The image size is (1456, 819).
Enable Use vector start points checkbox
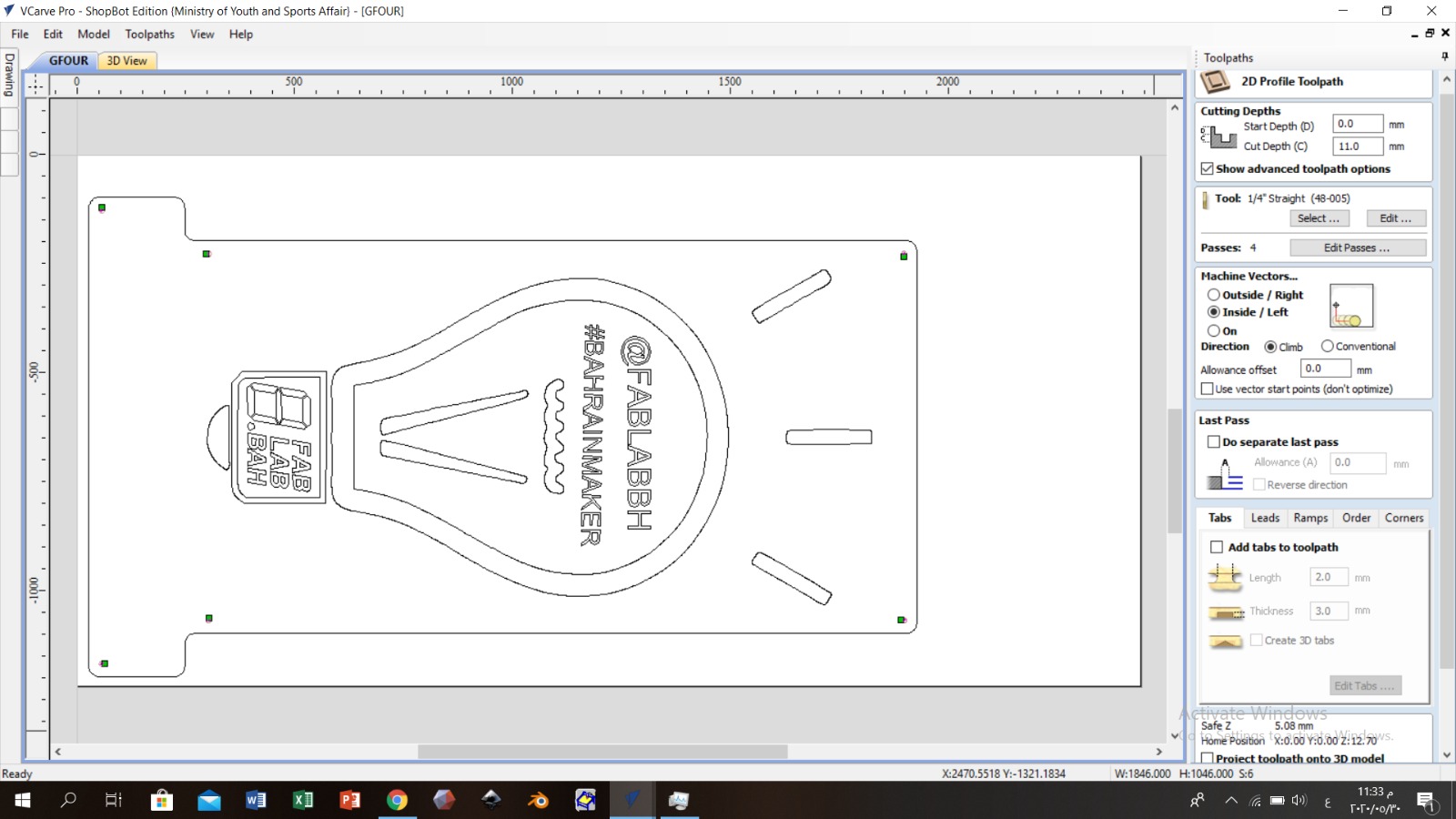[1208, 389]
